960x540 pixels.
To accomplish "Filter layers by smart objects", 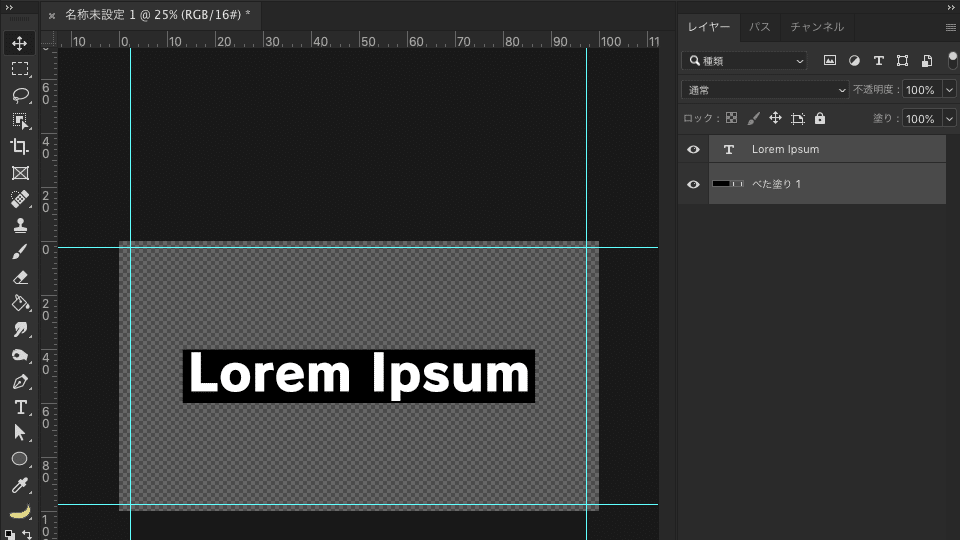I will coord(927,60).
